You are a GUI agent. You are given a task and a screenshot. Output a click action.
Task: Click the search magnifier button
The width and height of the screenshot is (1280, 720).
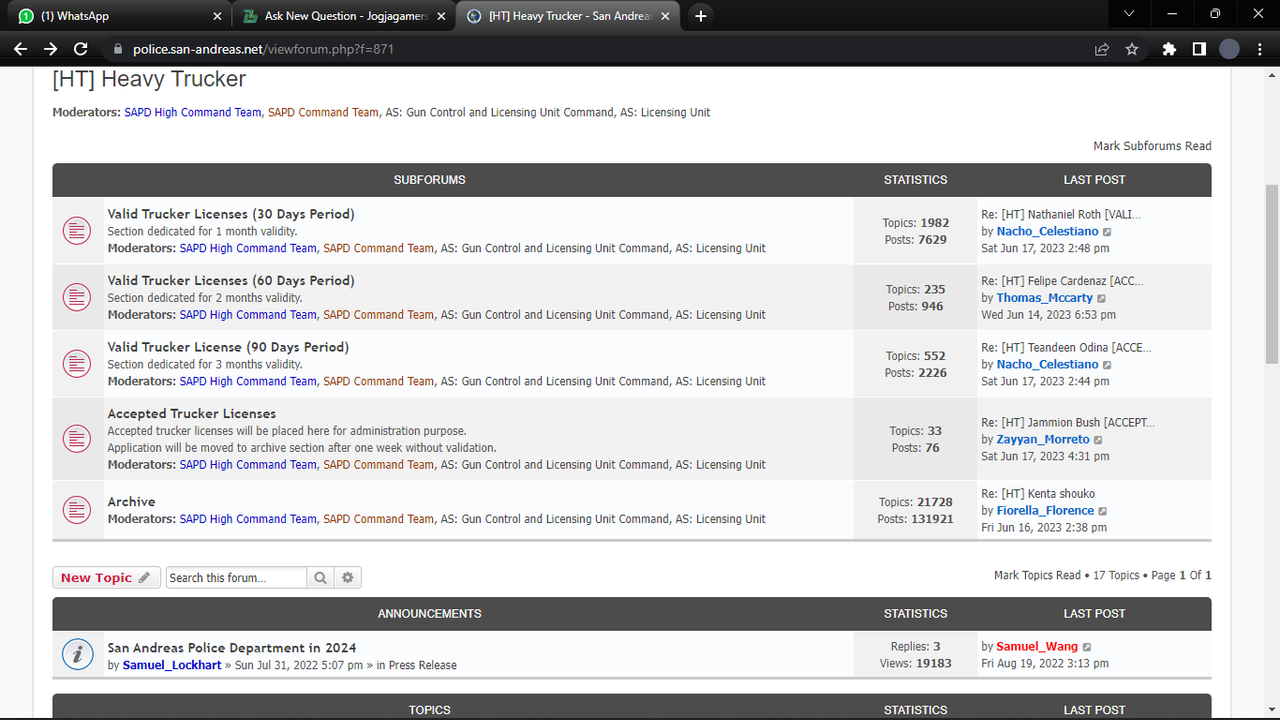(x=320, y=578)
